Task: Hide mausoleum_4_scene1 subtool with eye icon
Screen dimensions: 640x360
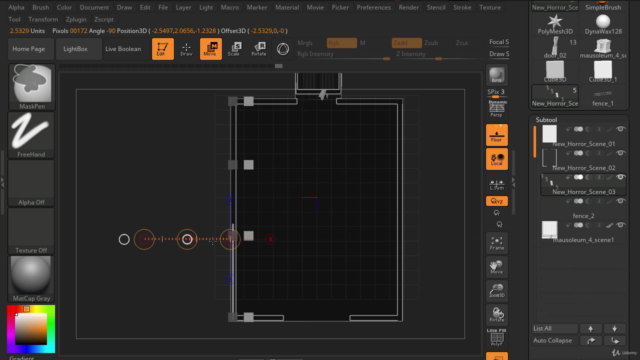Action: 620,225
